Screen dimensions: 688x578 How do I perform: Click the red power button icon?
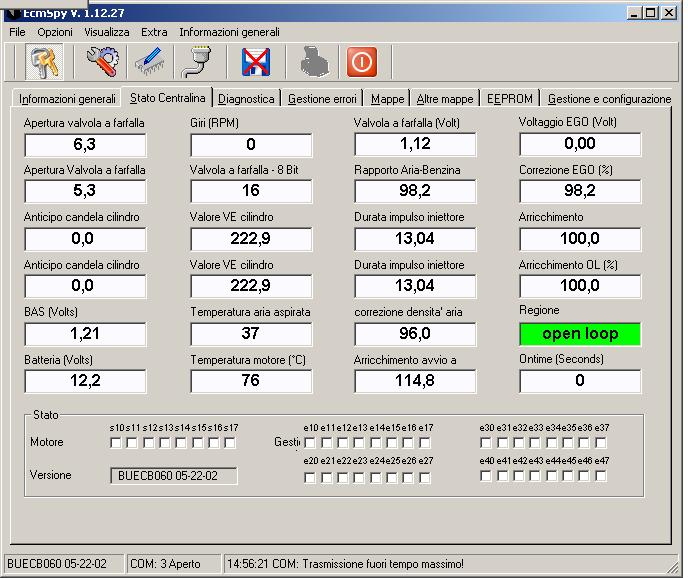(362, 62)
